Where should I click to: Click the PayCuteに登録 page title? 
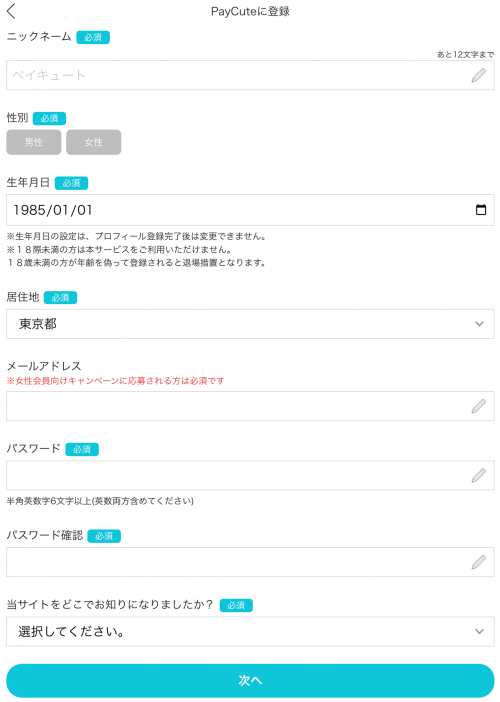250,11
